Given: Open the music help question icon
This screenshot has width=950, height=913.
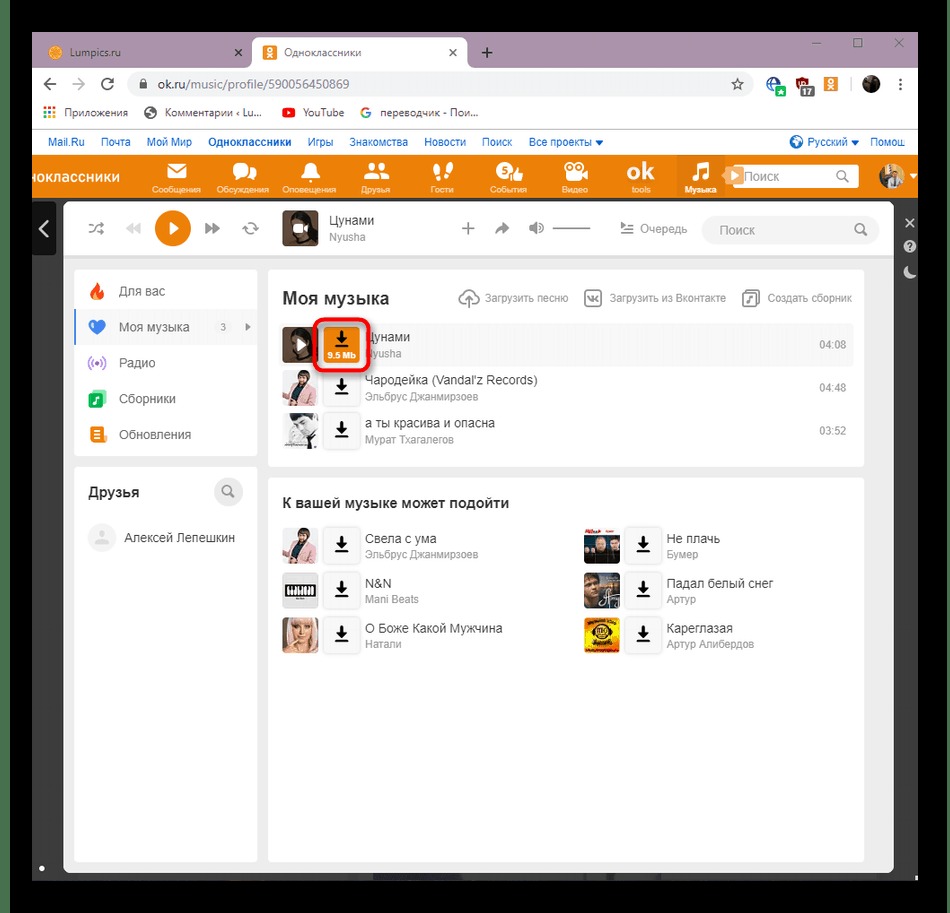Looking at the screenshot, I should click(909, 247).
